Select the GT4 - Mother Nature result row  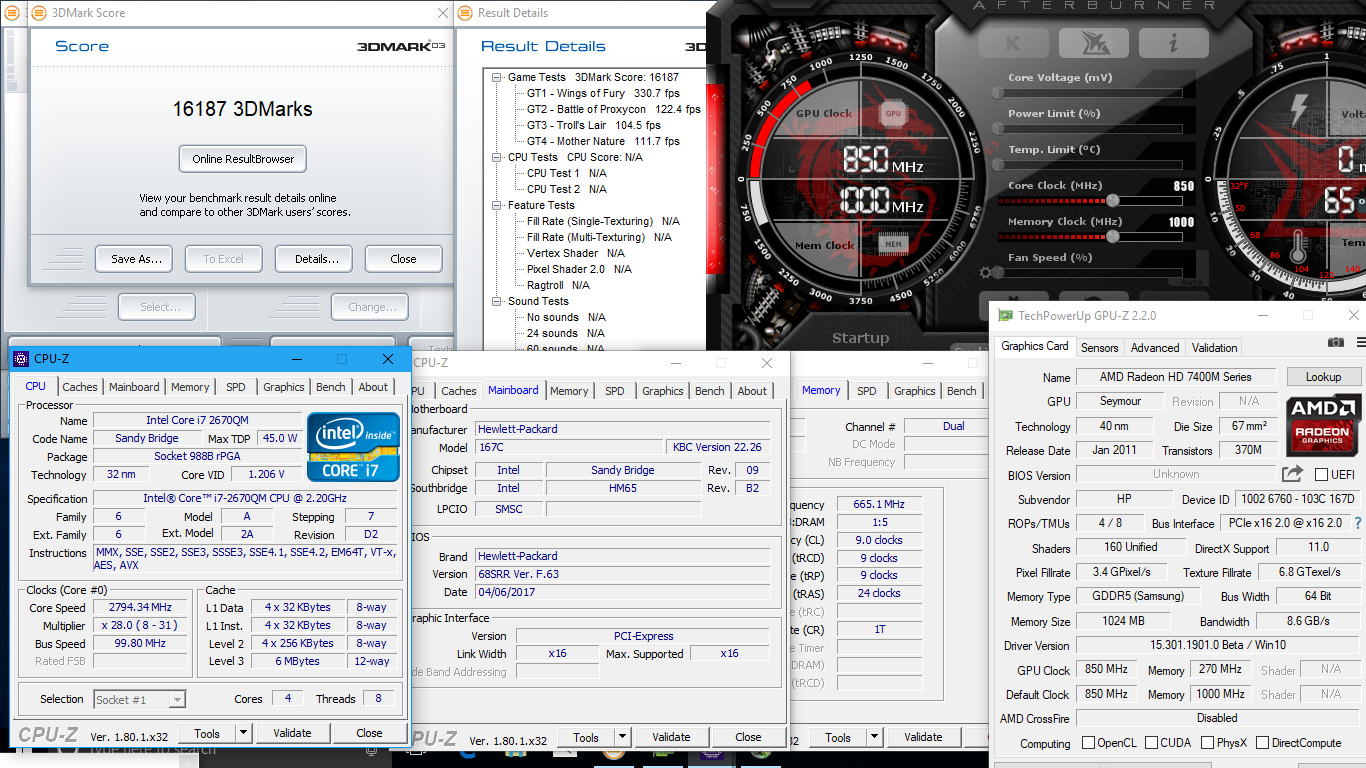(603, 141)
